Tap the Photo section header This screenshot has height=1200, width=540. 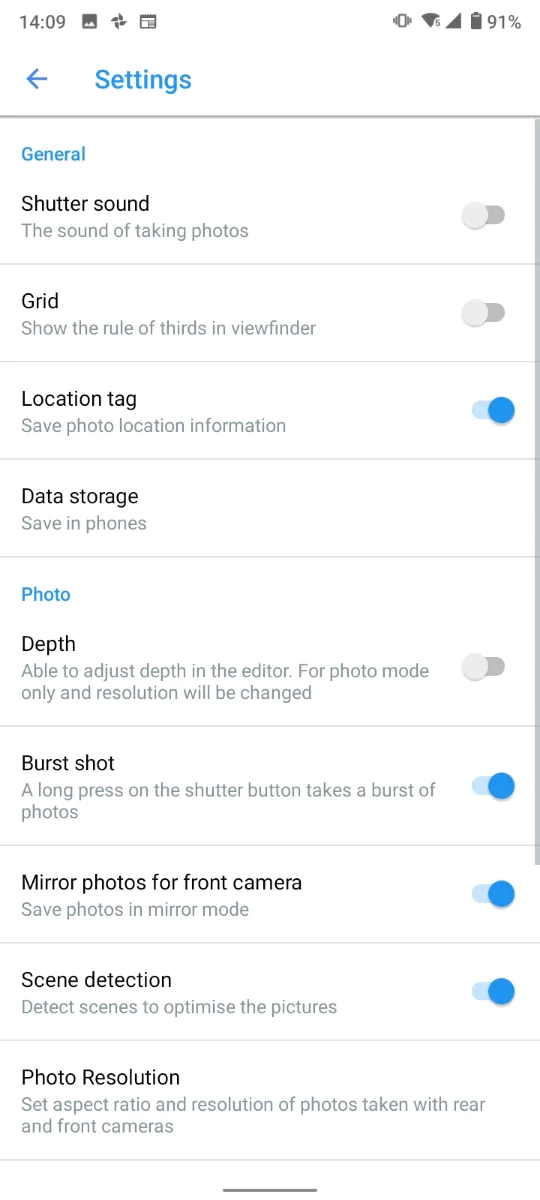46,594
